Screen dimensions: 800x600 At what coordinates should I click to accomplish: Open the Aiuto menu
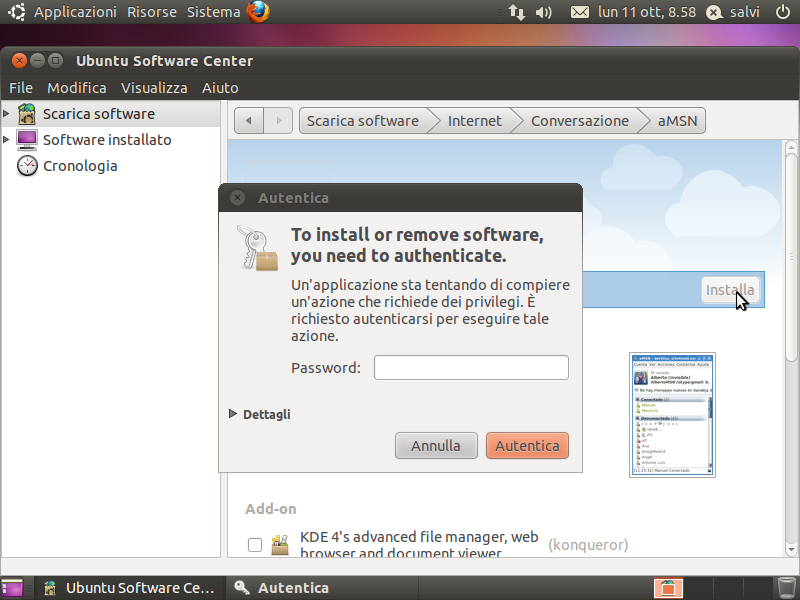[x=220, y=88]
